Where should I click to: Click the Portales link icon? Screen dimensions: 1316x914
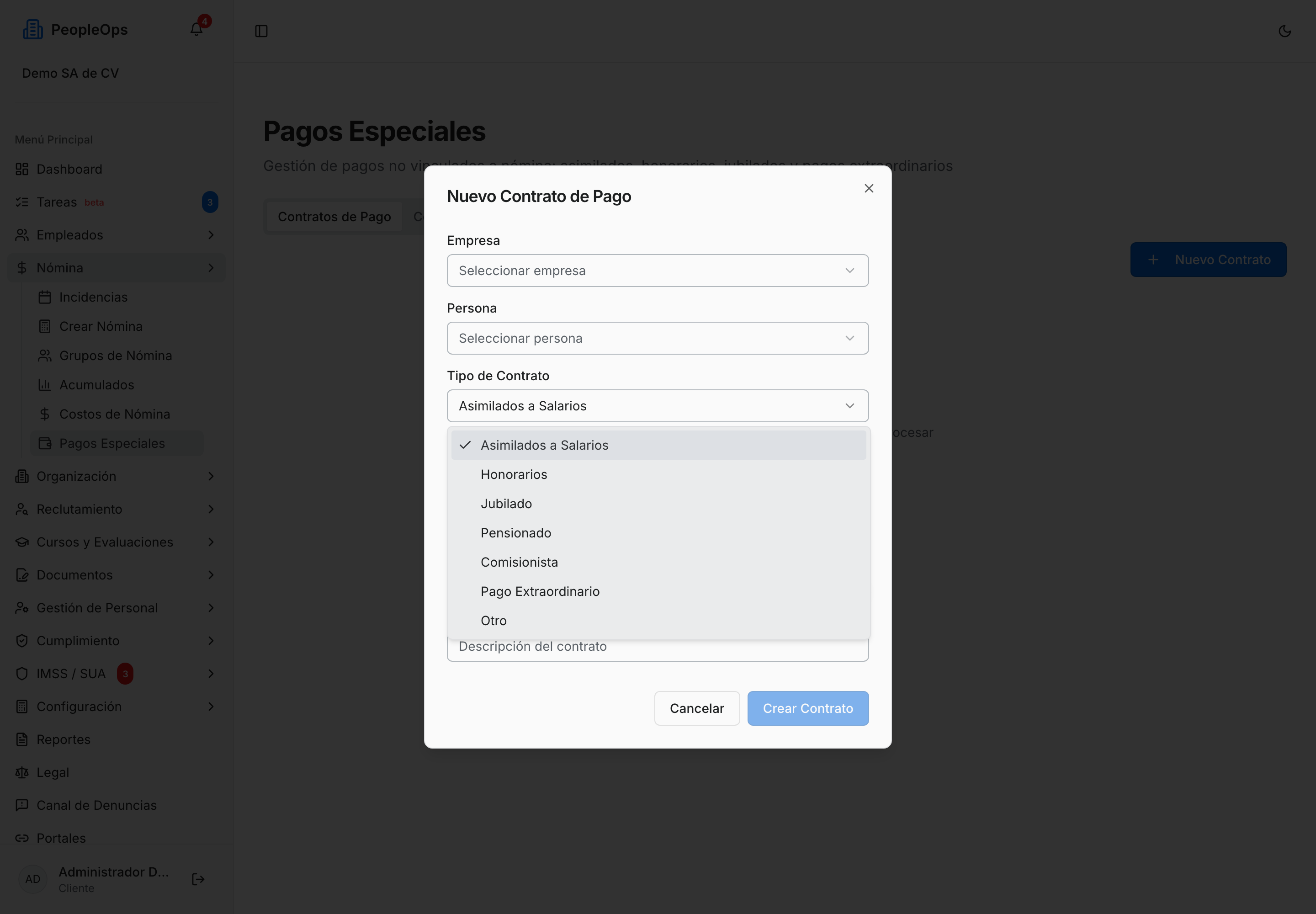tap(22, 838)
